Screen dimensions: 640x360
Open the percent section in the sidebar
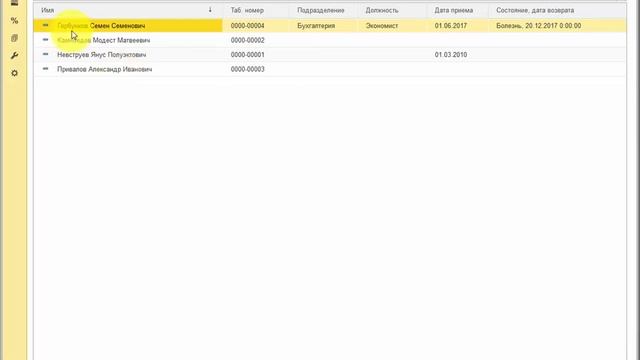(14, 20)
